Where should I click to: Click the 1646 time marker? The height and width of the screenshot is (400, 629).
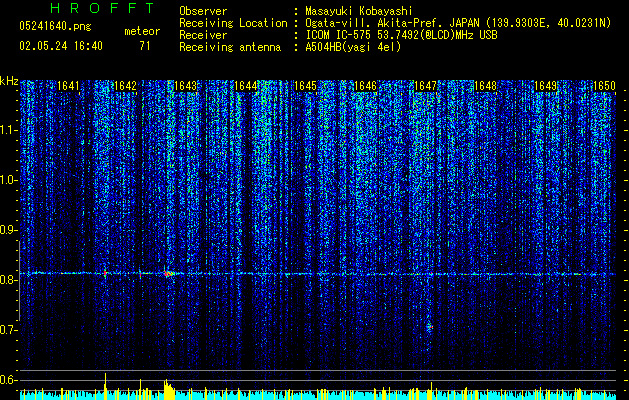pyautogui.click(x=365, y=86)
